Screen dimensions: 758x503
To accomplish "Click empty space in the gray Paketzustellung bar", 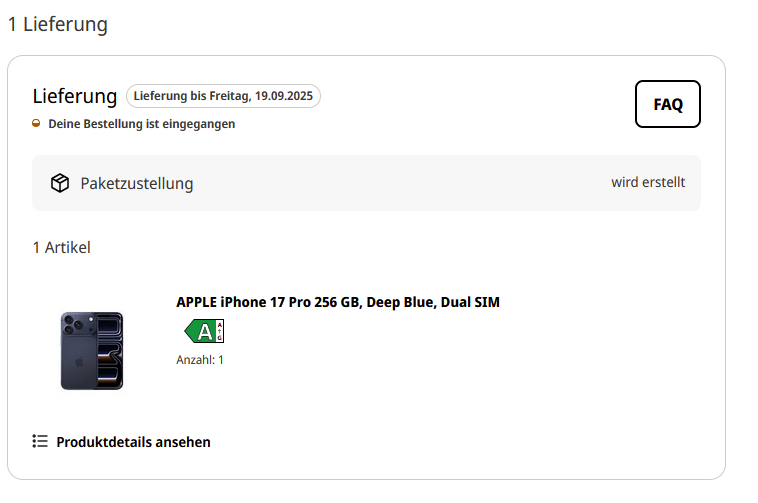I will (400, 183).
